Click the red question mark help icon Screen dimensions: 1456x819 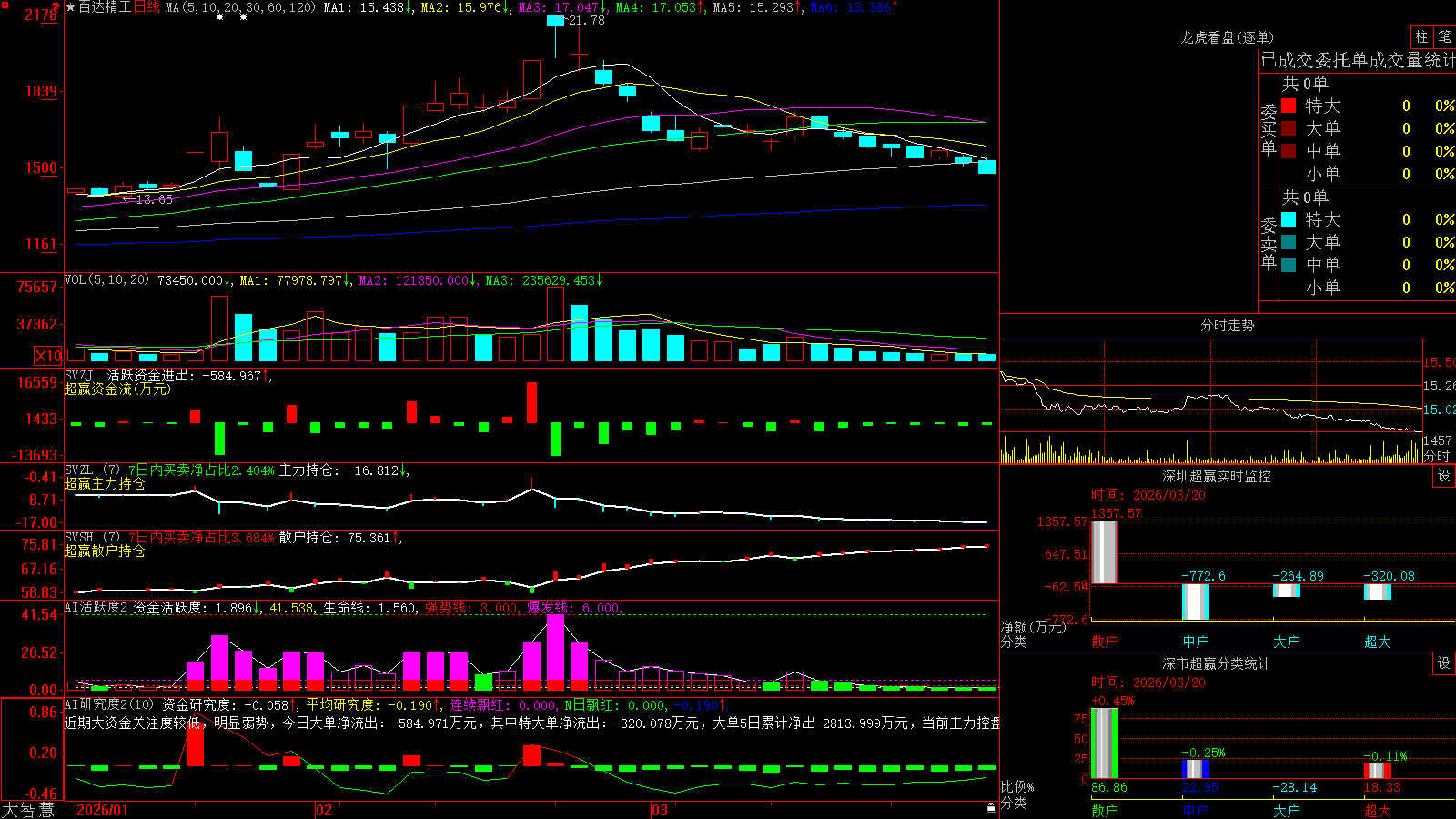56,7
